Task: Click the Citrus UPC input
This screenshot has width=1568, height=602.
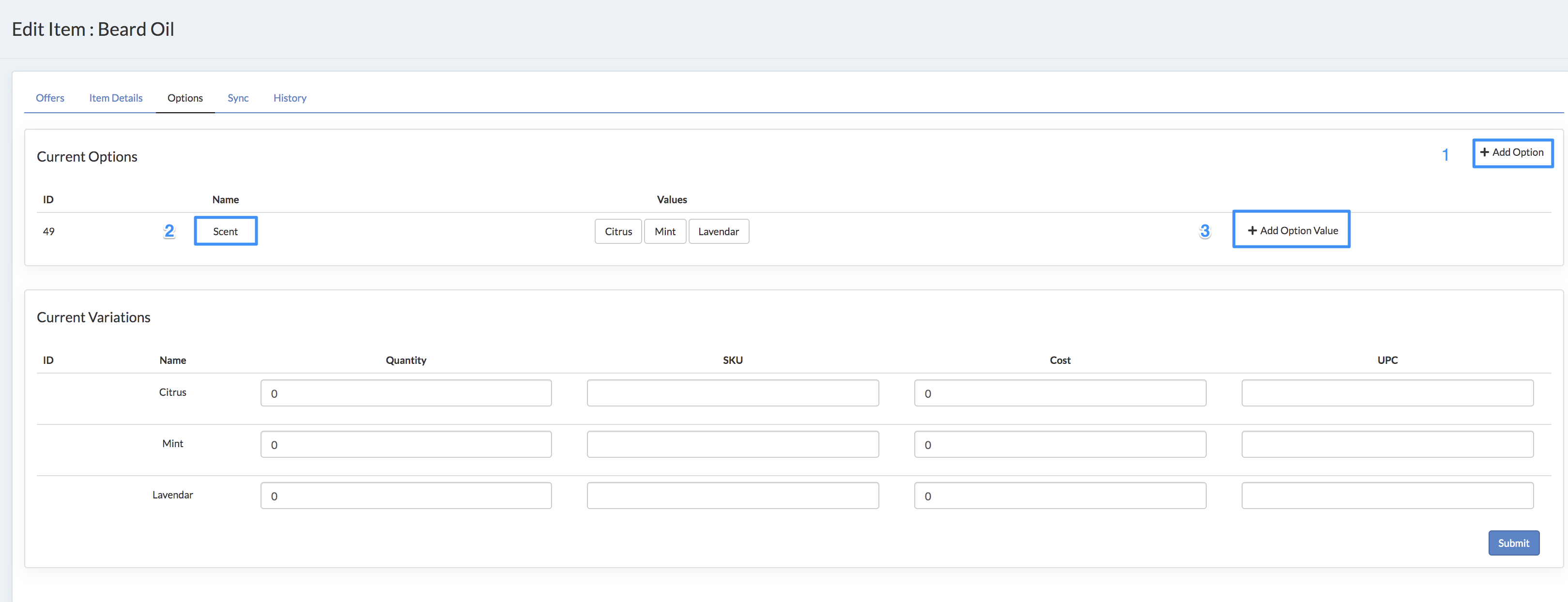Action: click(x=1387, y=393)
